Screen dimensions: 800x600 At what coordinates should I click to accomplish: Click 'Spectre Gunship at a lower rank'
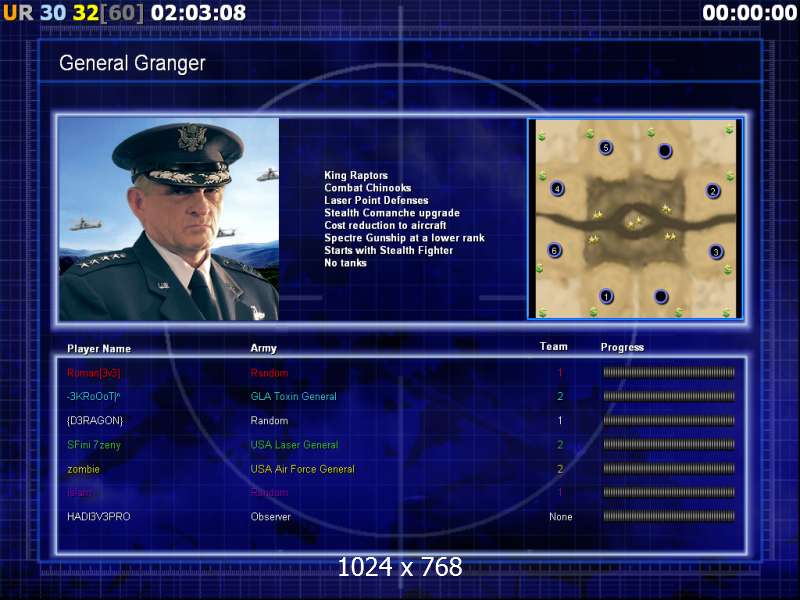[404, 238]
